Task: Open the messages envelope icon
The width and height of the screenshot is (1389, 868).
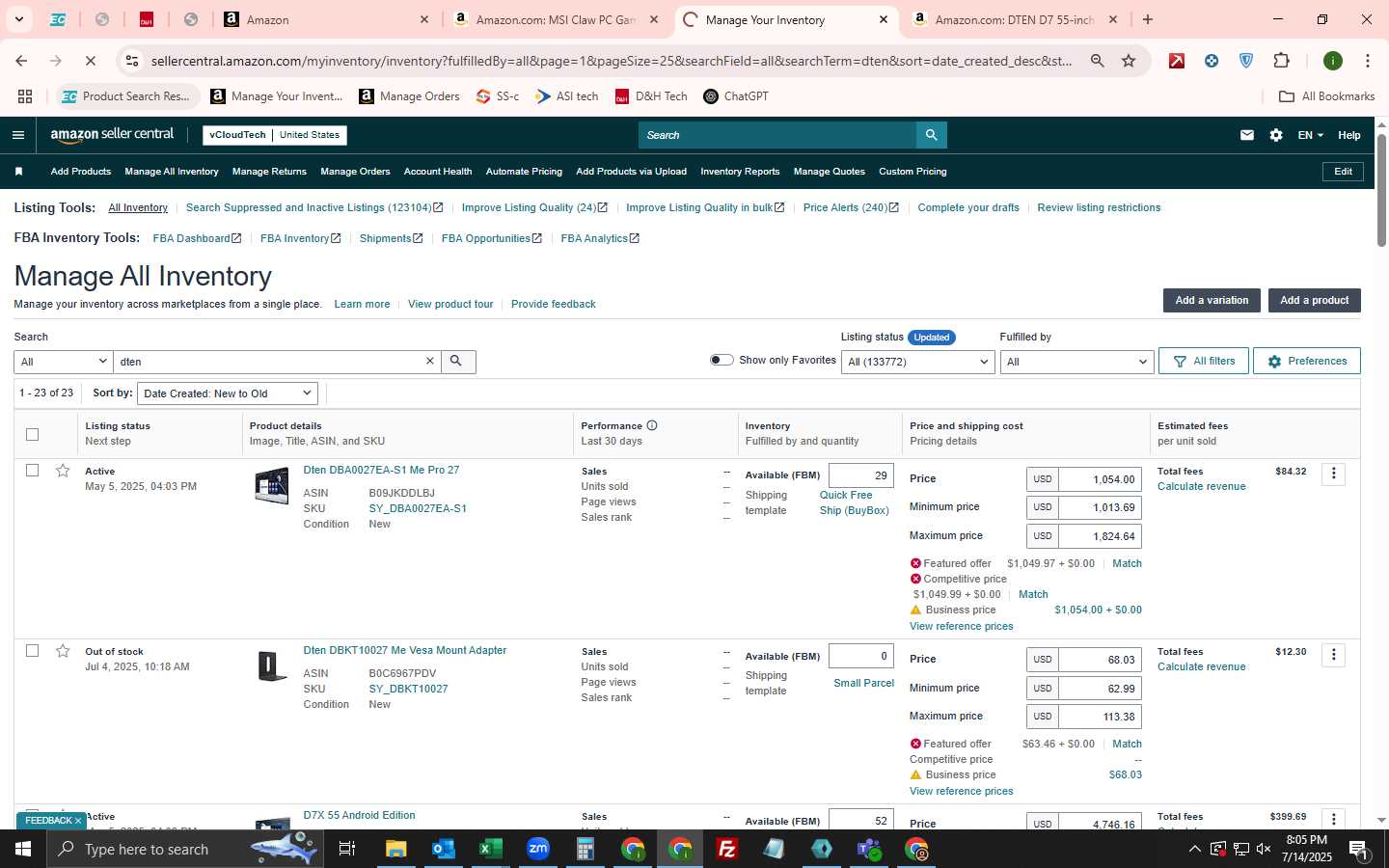Action: coord(1247,135)
